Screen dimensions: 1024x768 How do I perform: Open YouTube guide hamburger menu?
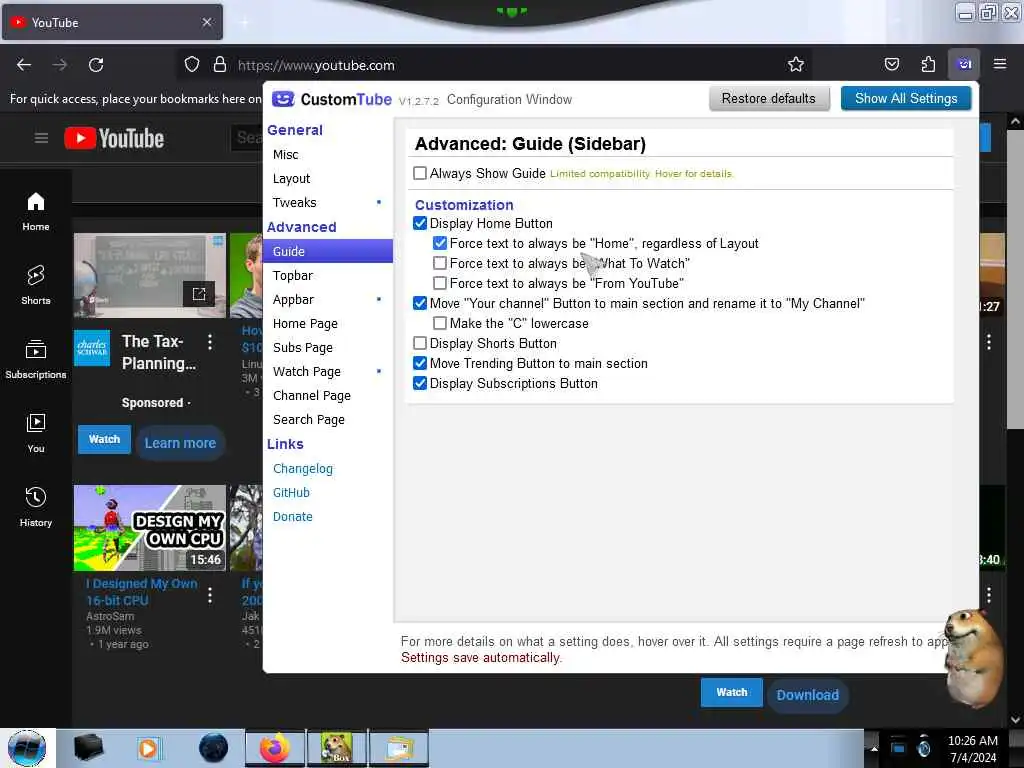tap(41, 138)
